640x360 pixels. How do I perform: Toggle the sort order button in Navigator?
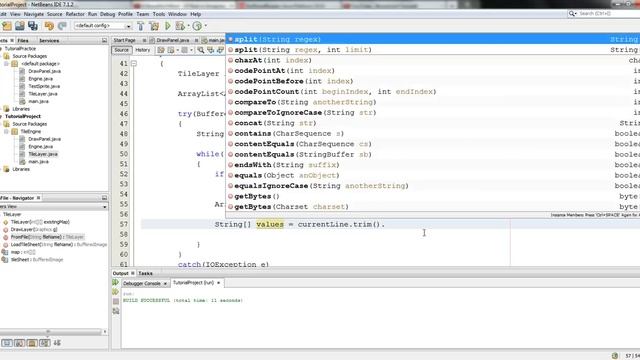pyautogui.click(x=57, y=343)
